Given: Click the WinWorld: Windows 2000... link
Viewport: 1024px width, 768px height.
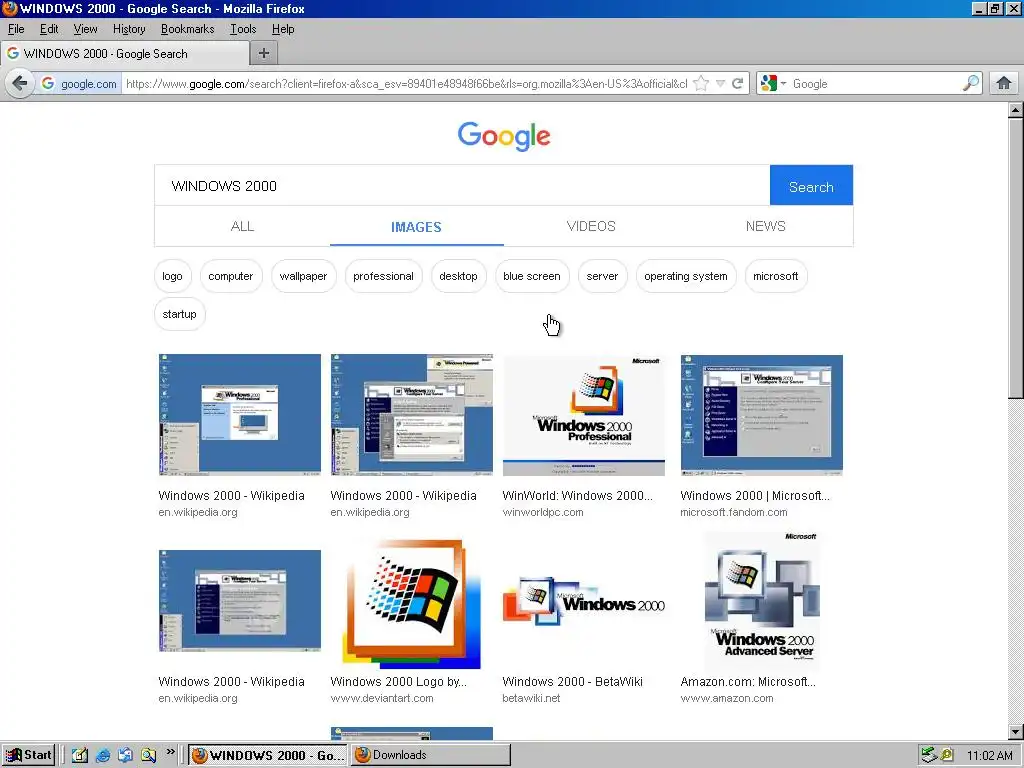Looking at the screenshot, I should (x=577, y=496).
